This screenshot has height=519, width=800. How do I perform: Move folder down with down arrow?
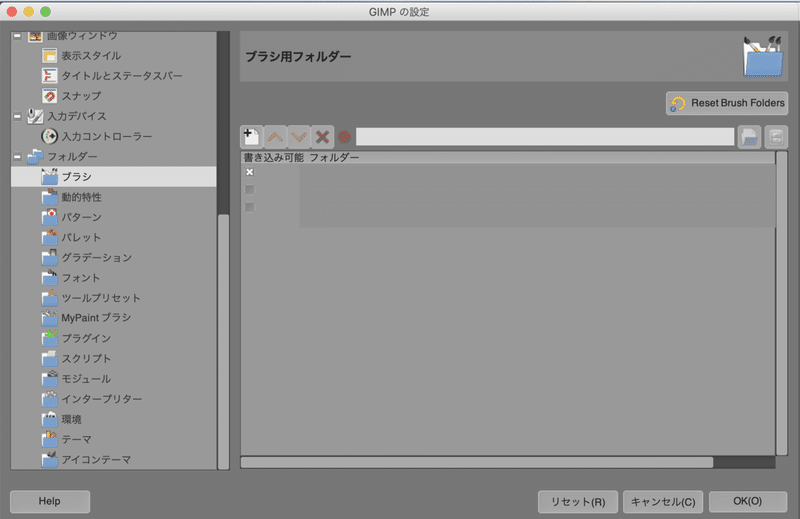click(x=298, y=137)
